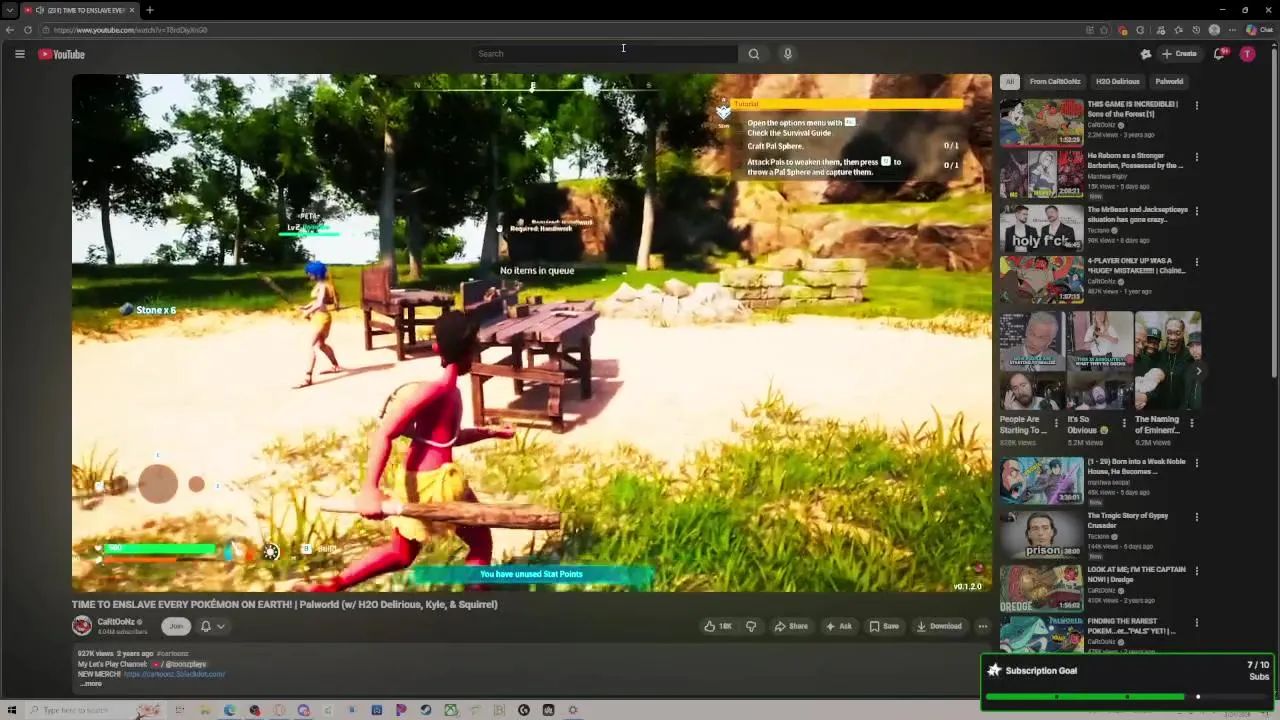The height and width of the screenshot is (720, 1280).
Task: Click the CaRtOoNz channel name link
Action: tap(116, 622)
